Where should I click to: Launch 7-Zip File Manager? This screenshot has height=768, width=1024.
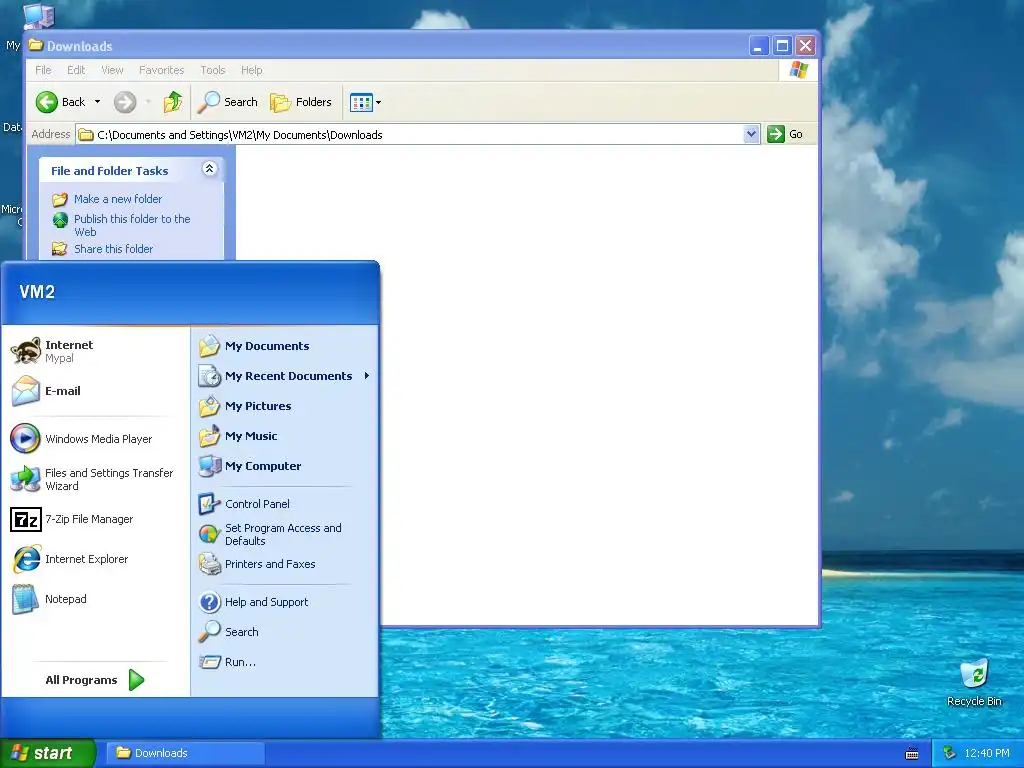coord(96,519)
